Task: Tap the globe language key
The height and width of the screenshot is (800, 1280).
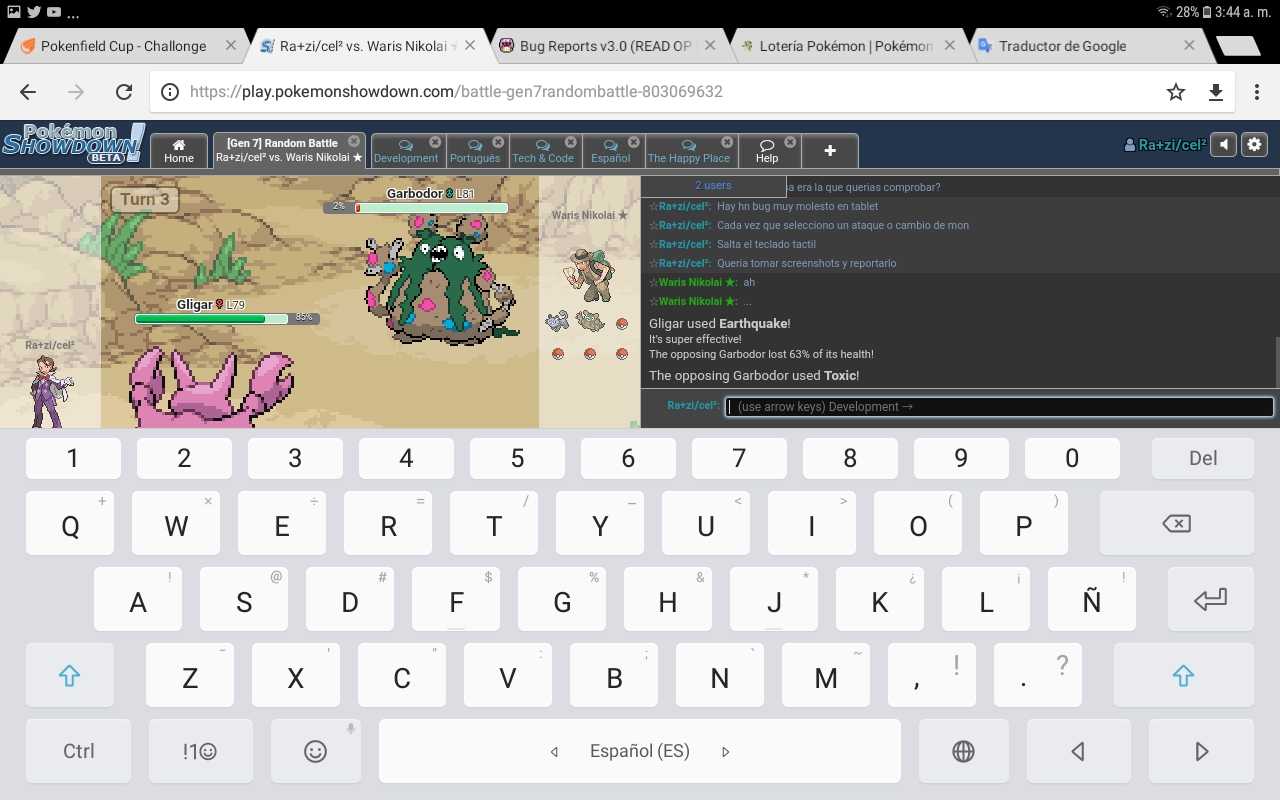Action: (x=963, y=751)
